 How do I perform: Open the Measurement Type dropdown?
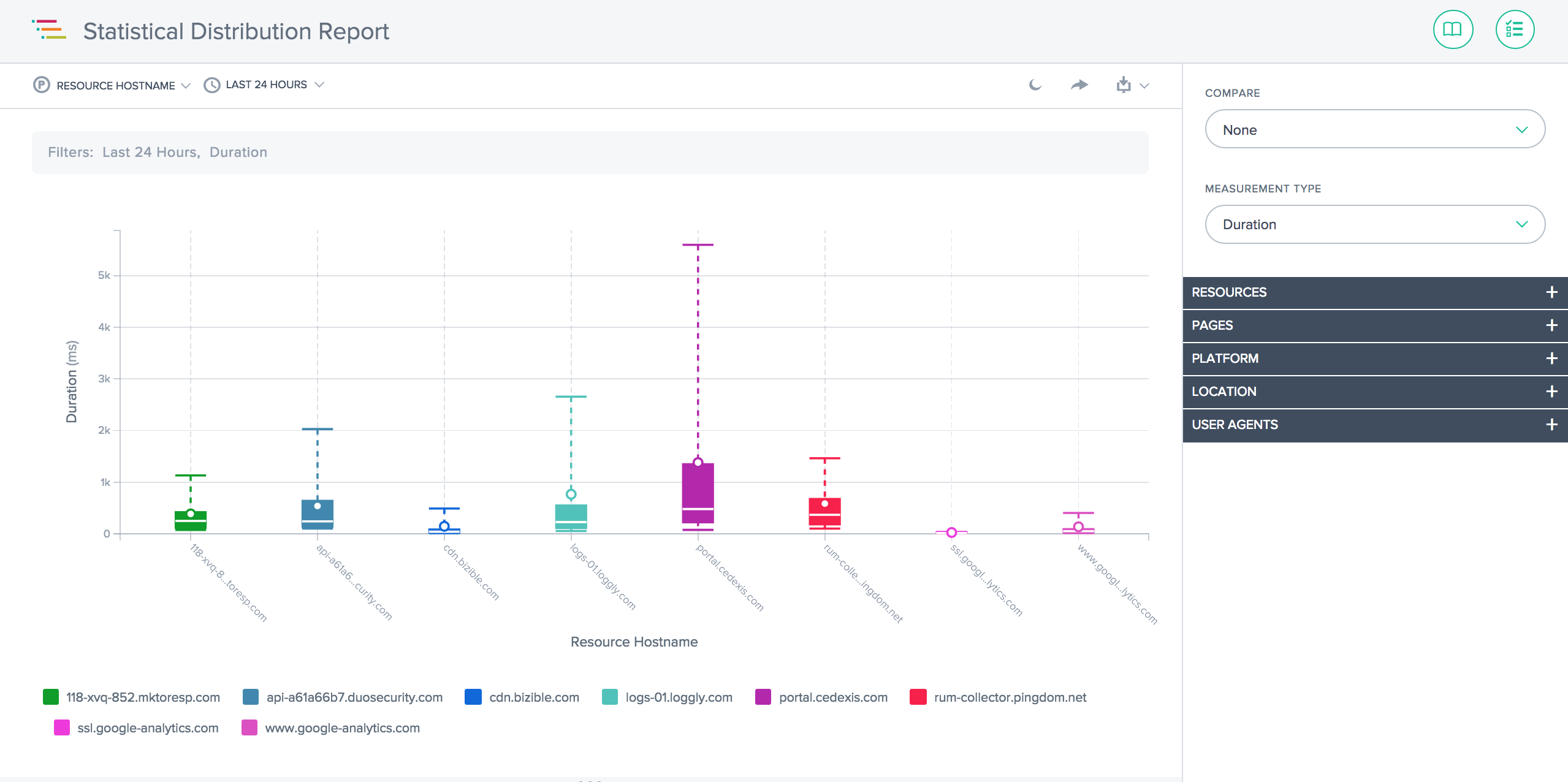click(x=1374, y=224)
